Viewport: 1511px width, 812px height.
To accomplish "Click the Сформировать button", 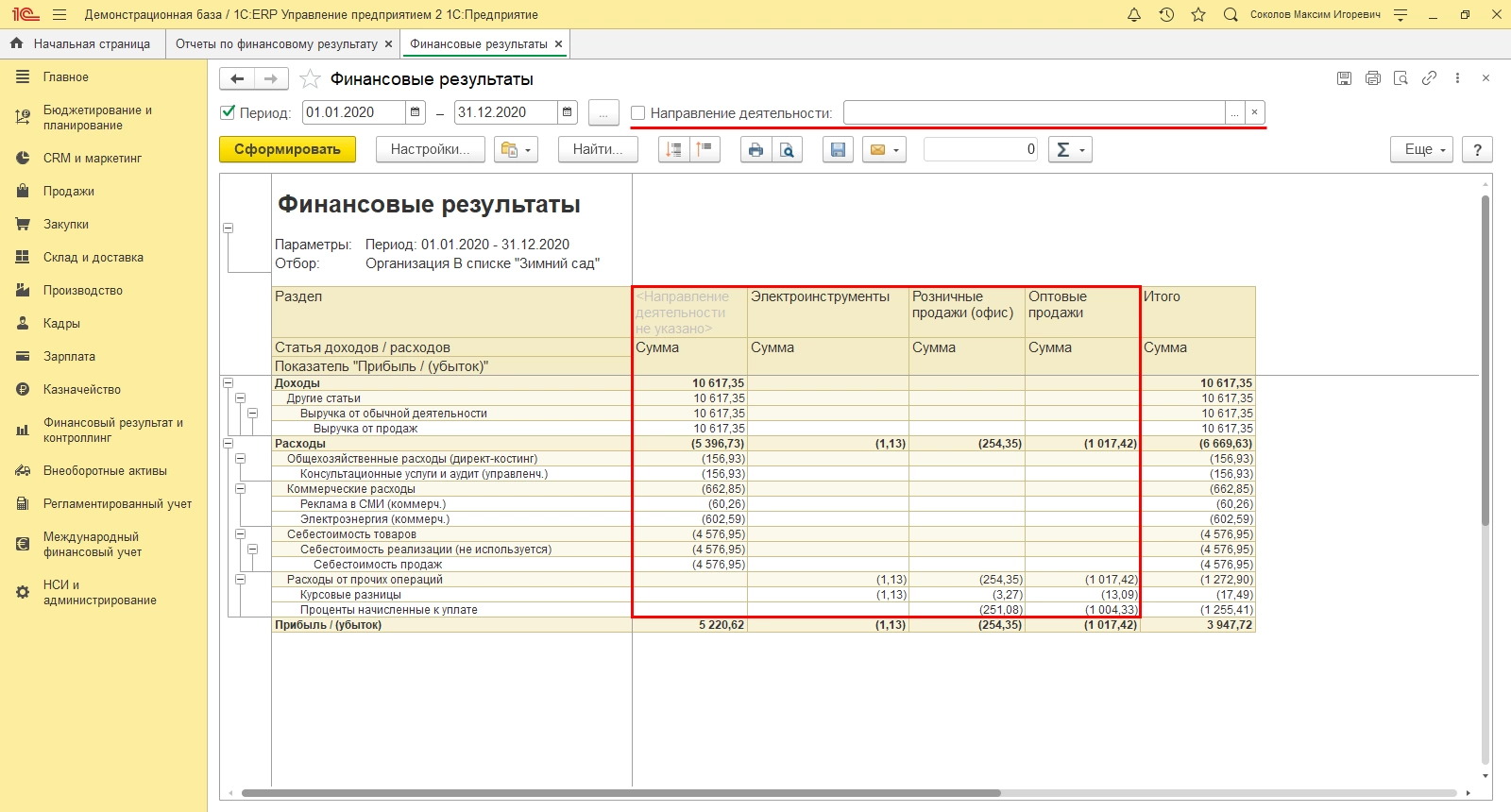I will click(x=287, y=150).
